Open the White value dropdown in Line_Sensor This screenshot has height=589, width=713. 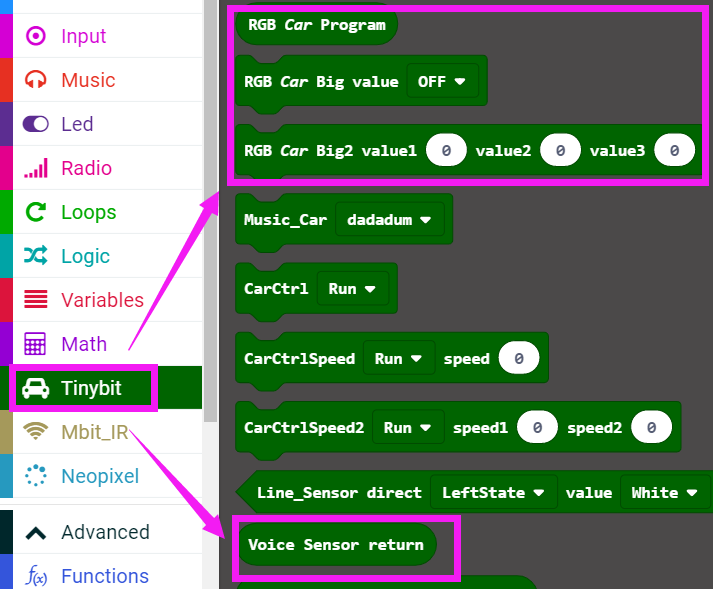click(x=664, y=492)
